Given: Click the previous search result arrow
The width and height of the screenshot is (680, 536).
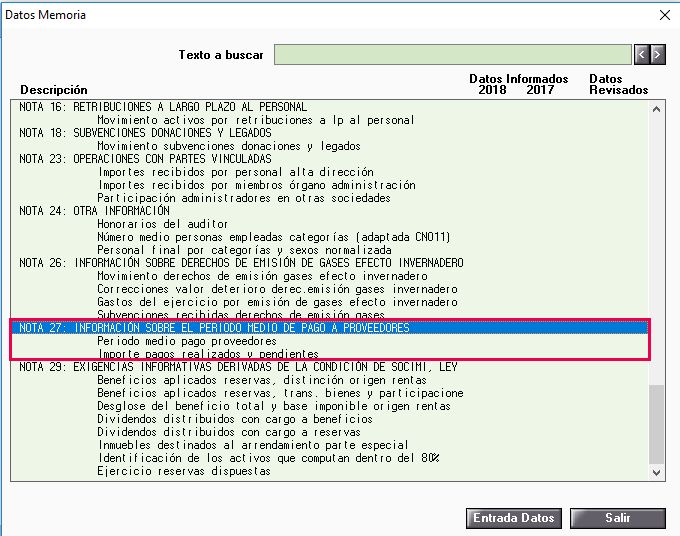Looking at the screenshot, I should (642, 55).
